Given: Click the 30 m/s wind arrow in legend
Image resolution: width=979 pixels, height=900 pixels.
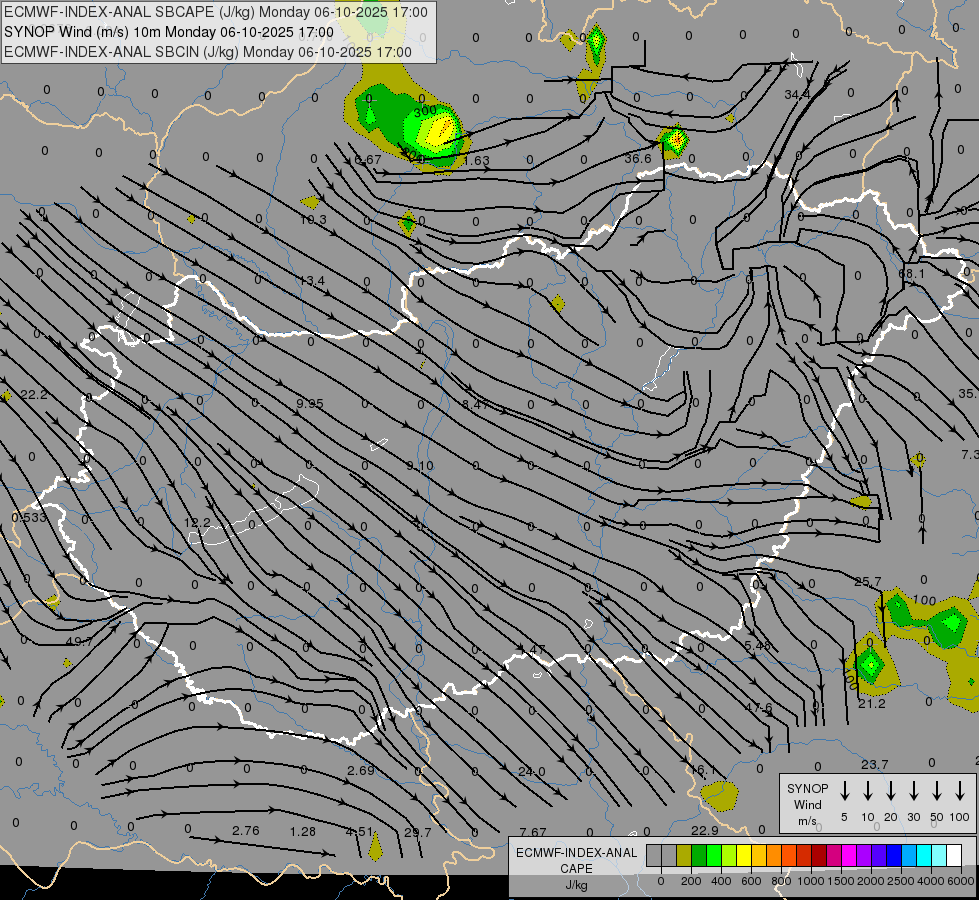Looking at the screenshot, I should [913, 791].
